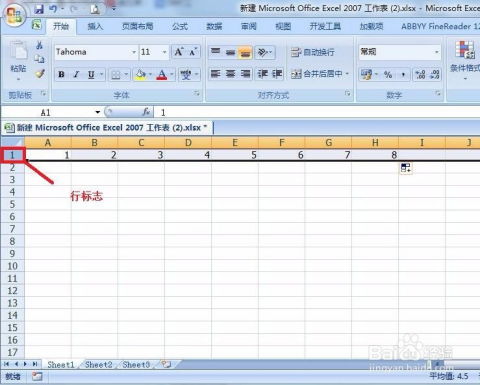Click the Name Box showing A1
This screenshot has height=385, width=480.
click(x=46, y=112)
